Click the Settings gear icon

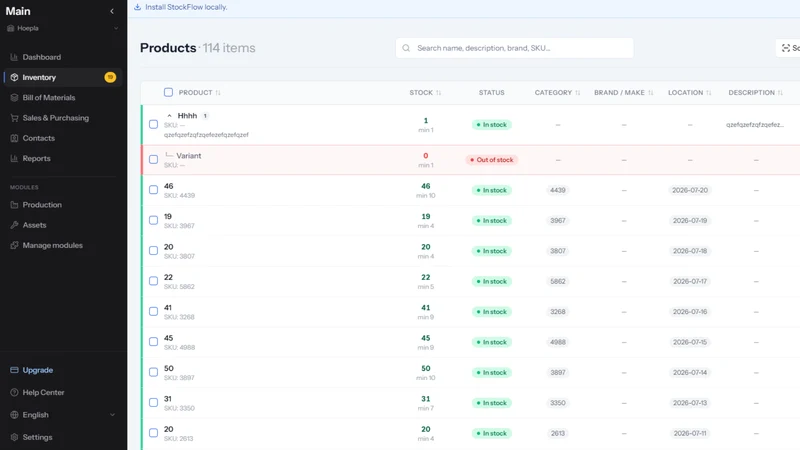14,437
